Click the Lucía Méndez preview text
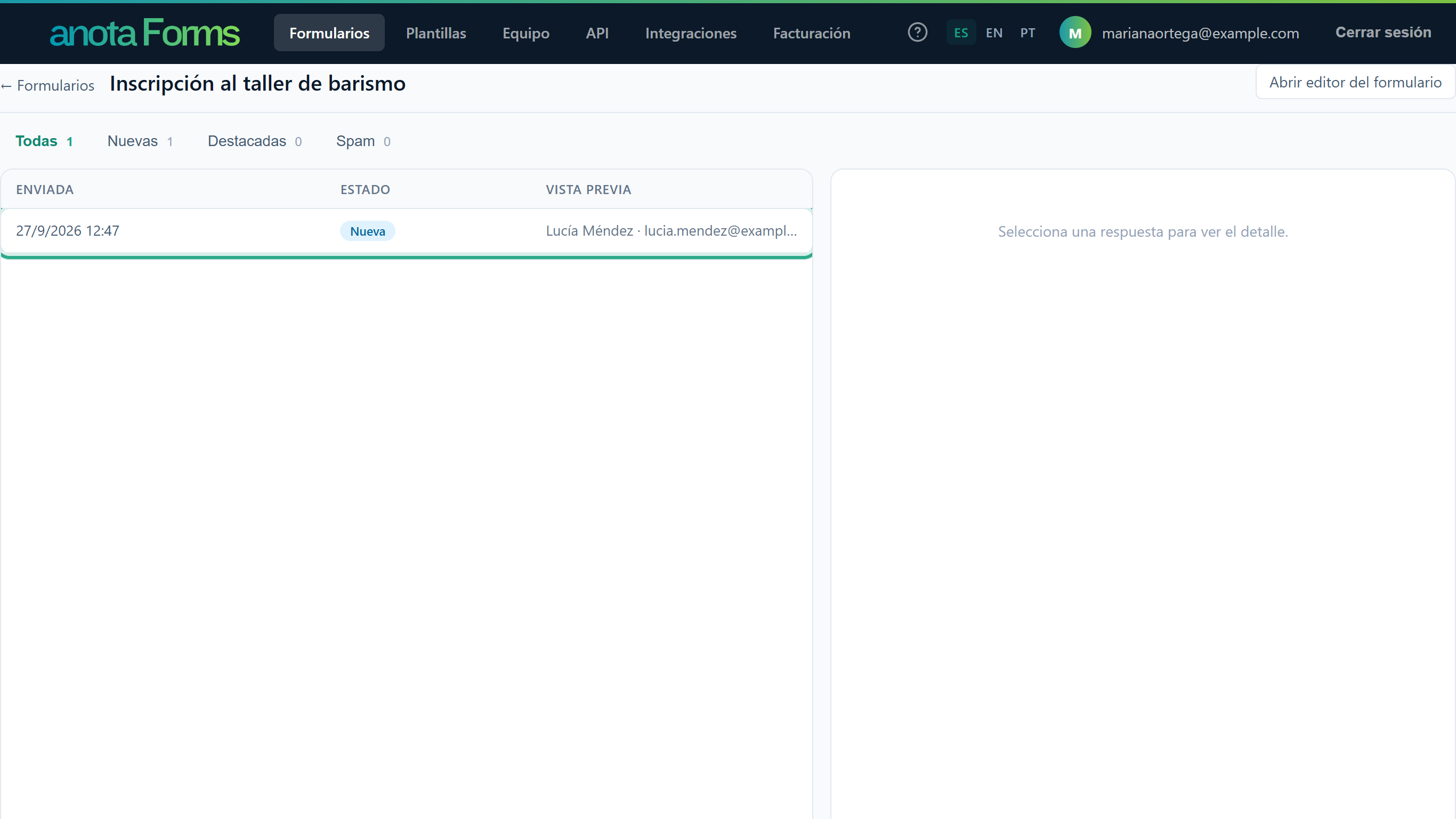 click(x=671, y=231)
